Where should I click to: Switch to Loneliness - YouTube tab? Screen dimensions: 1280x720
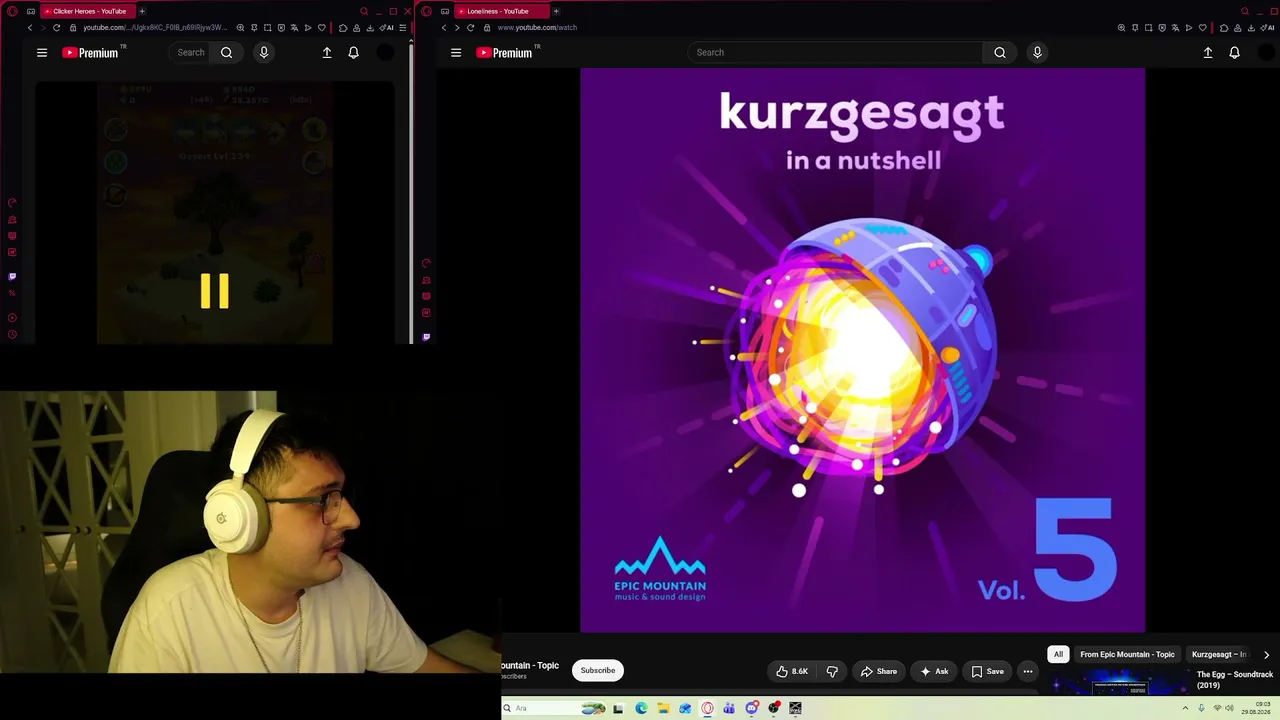click(x=502, y=11)
